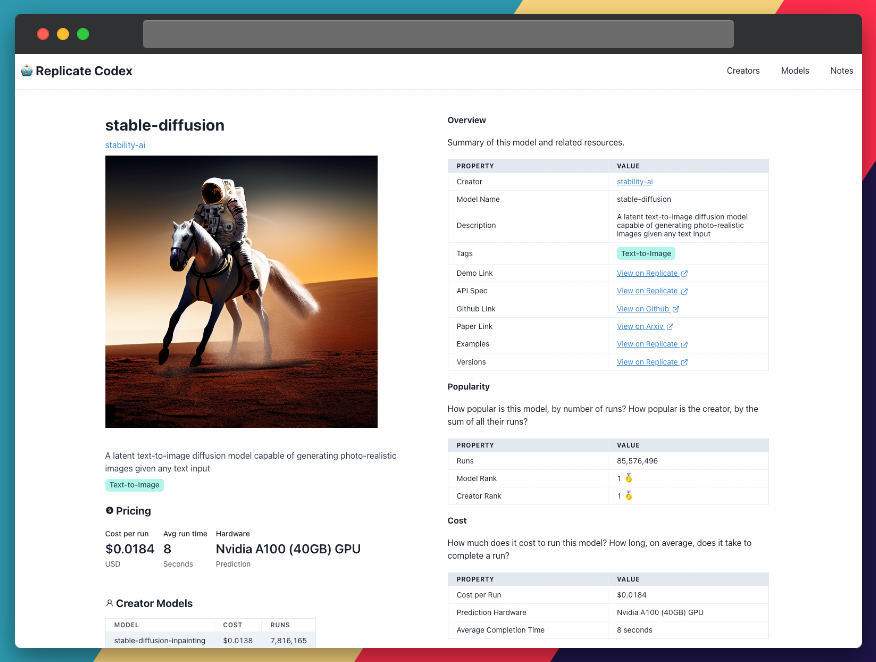Click the Pricing info icon

pos(110,511)
